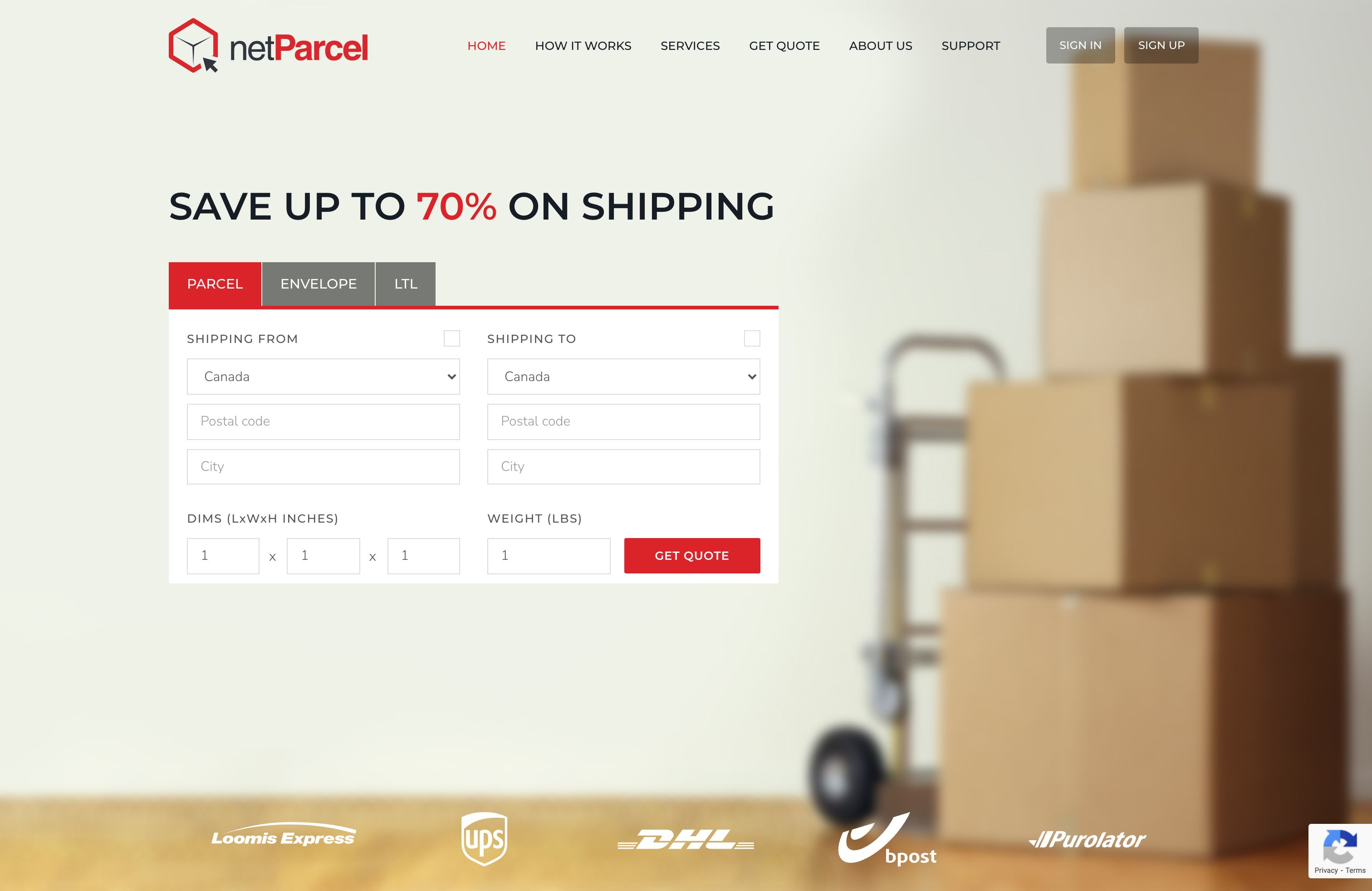Image resolution: width=1372 pixels, height=891 pixels.
Task: Expand the Shipping To country dropdown
Action: point(623,377)
